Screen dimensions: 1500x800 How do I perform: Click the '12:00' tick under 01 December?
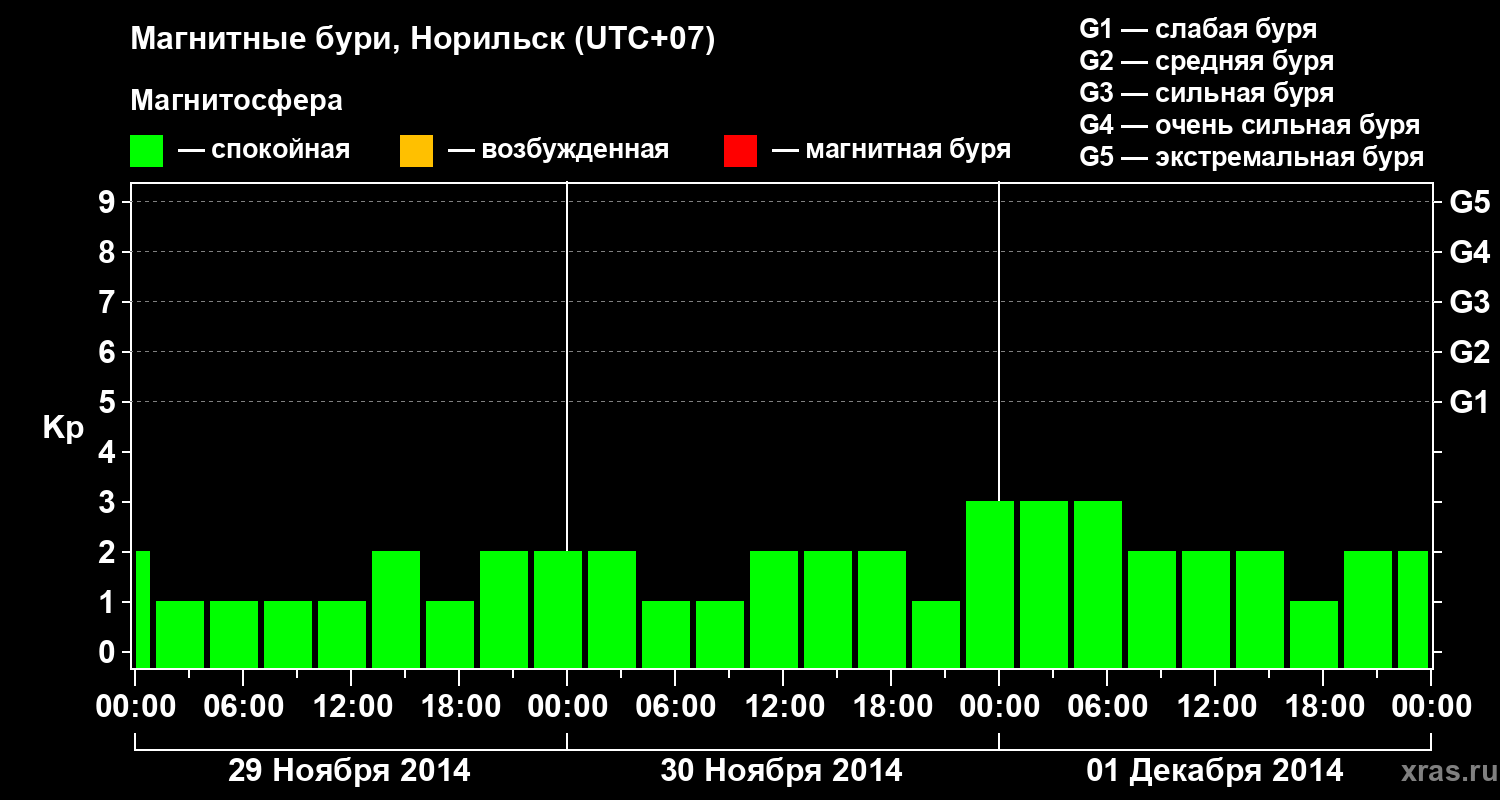click(x=1215, y=707)
